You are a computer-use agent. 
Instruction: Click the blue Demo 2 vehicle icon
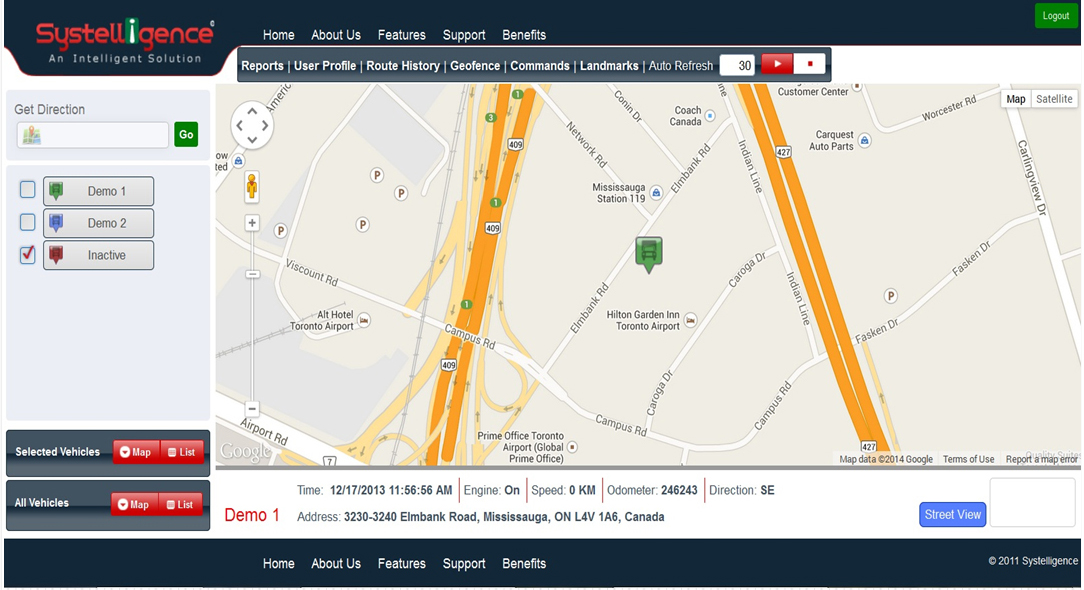(x=56, y=223)
